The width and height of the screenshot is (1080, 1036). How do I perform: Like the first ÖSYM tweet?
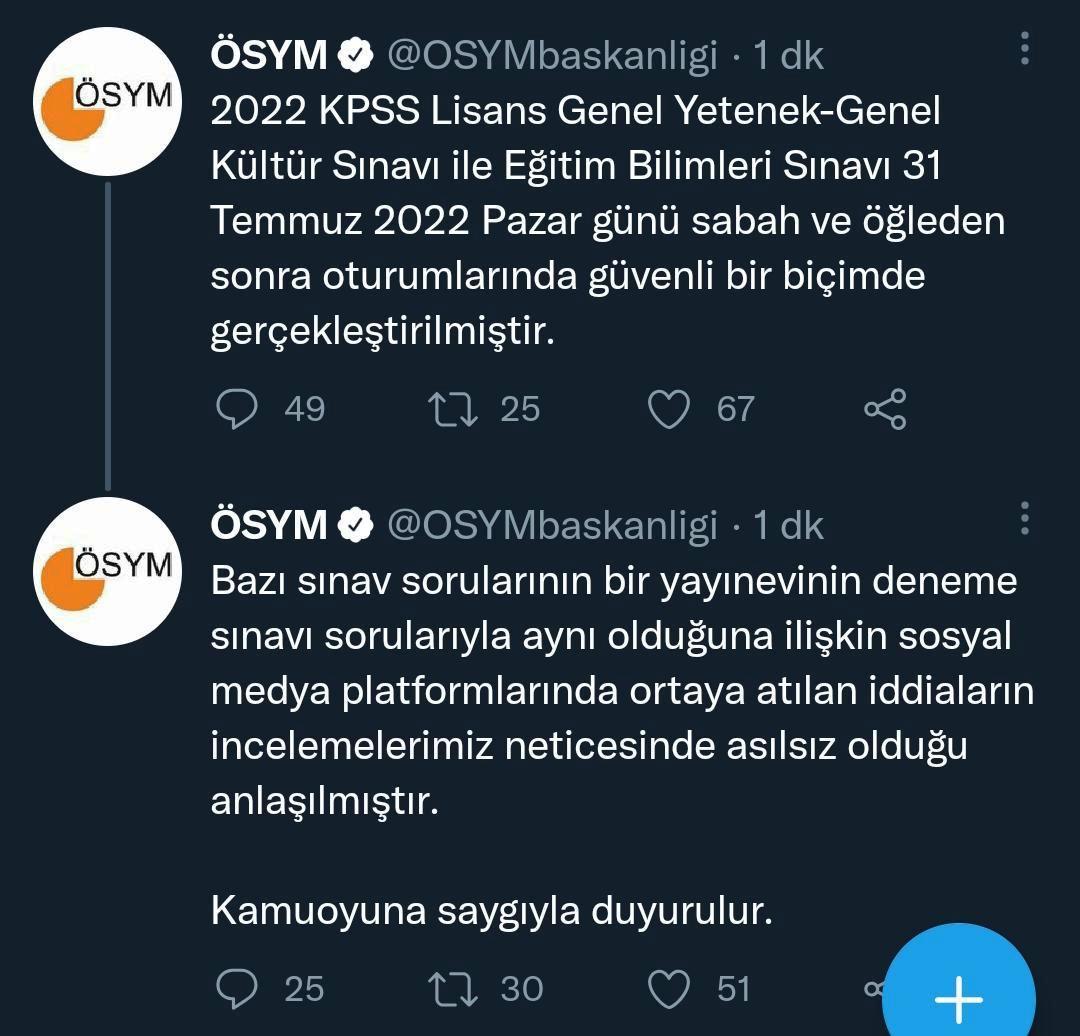(669, 409)
